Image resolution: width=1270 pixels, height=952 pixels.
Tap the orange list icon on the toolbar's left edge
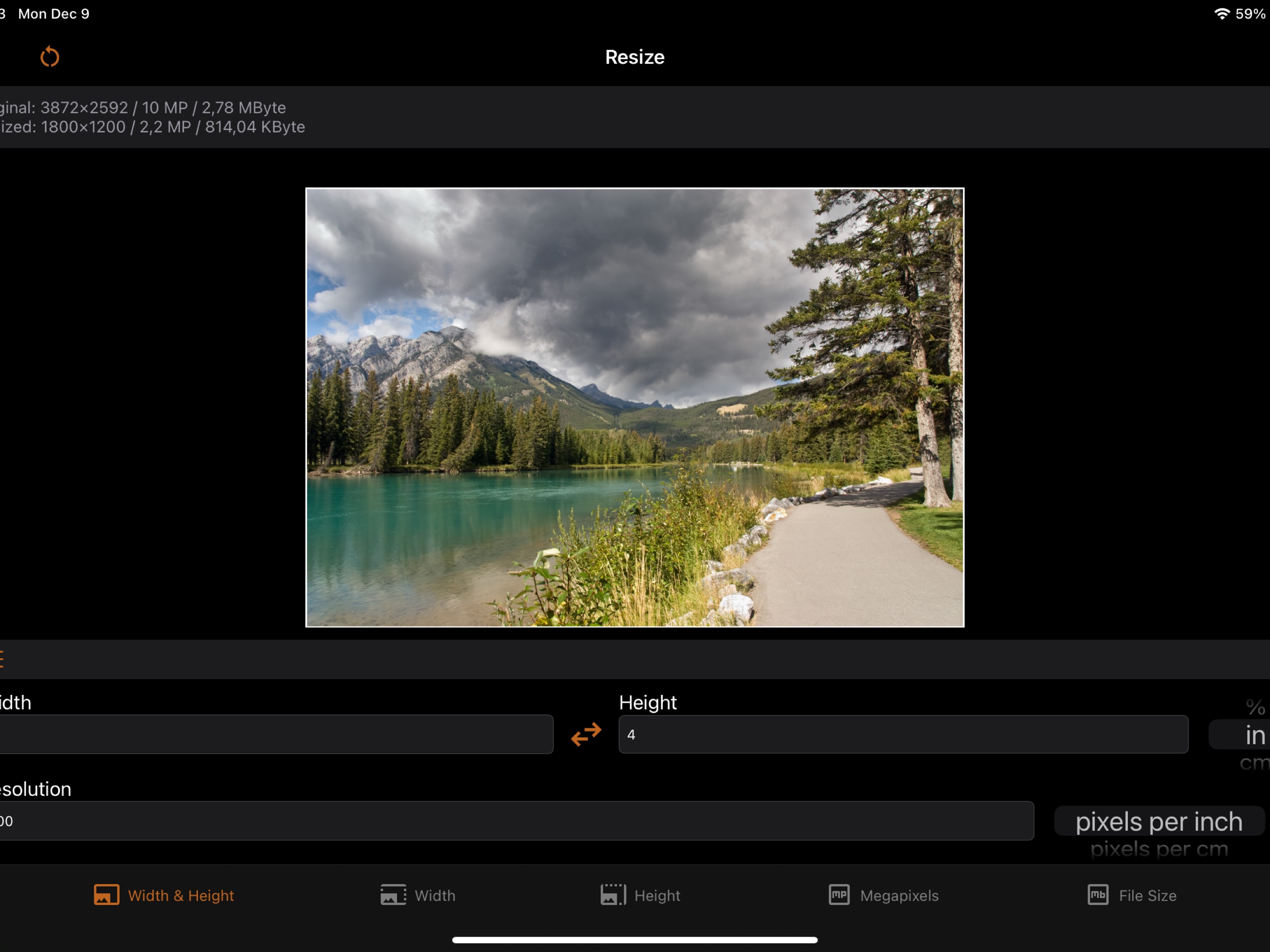(x=2, y=659)
